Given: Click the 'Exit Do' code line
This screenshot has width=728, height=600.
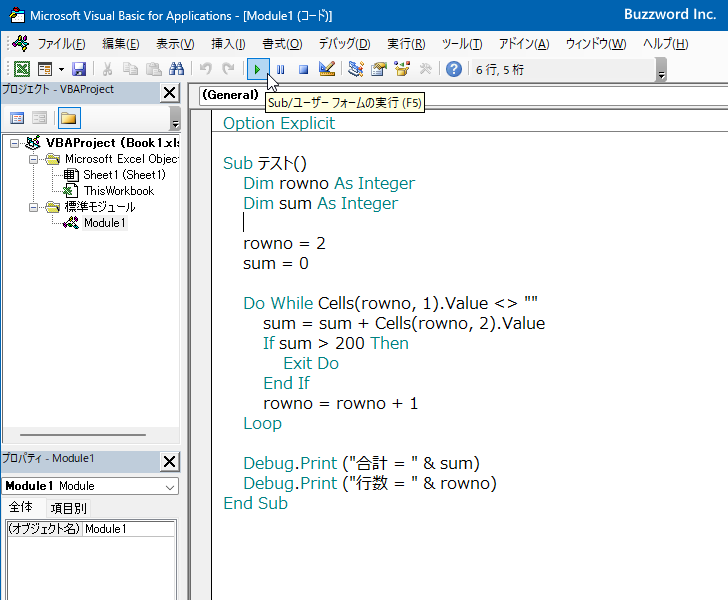Looking at the screenshot, I should click(311, 363).
